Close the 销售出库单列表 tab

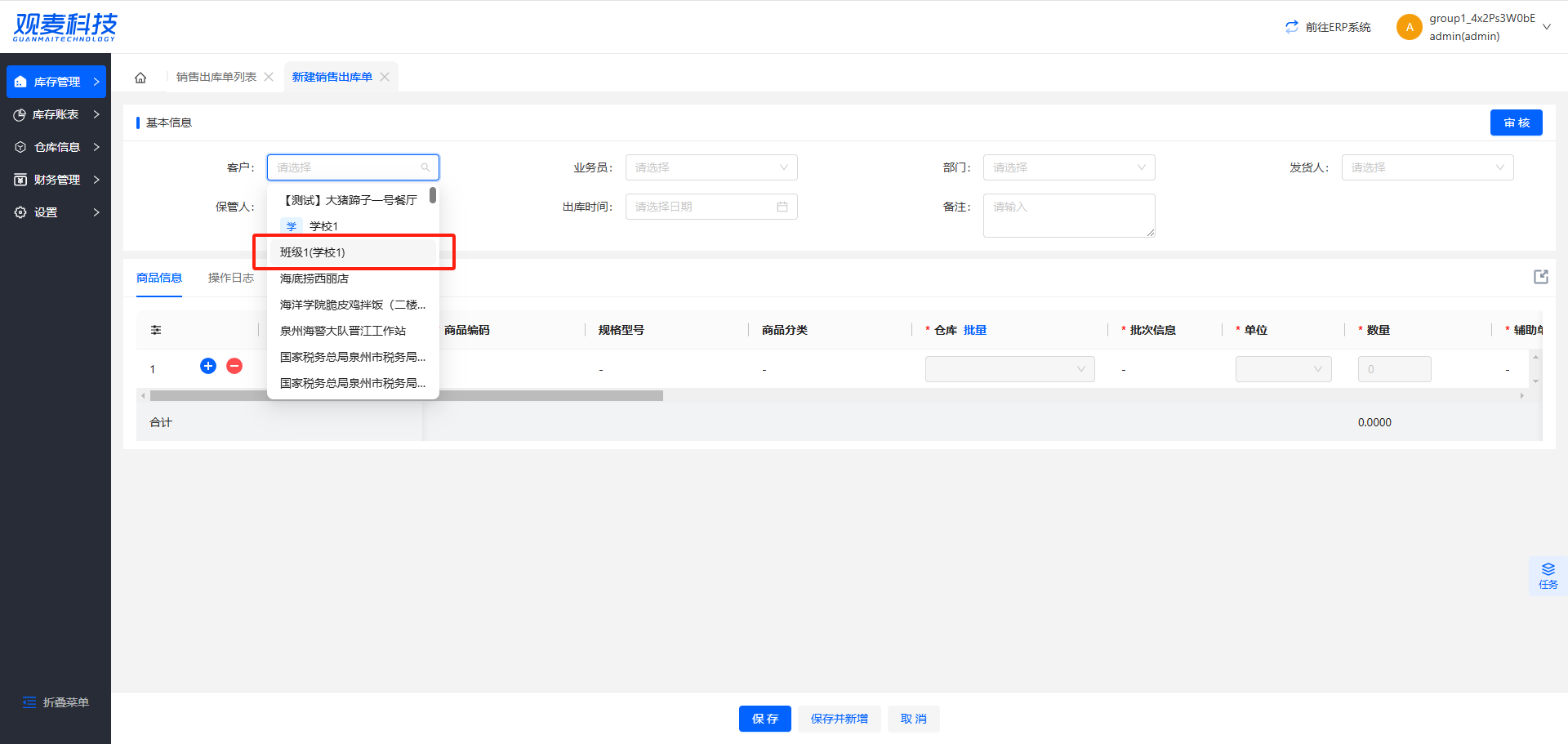pos(269,77)
